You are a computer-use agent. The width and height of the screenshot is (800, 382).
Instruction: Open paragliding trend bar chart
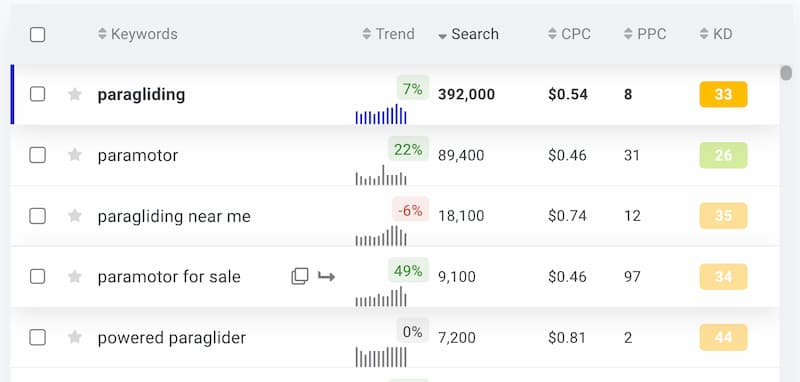click(381, 114)
